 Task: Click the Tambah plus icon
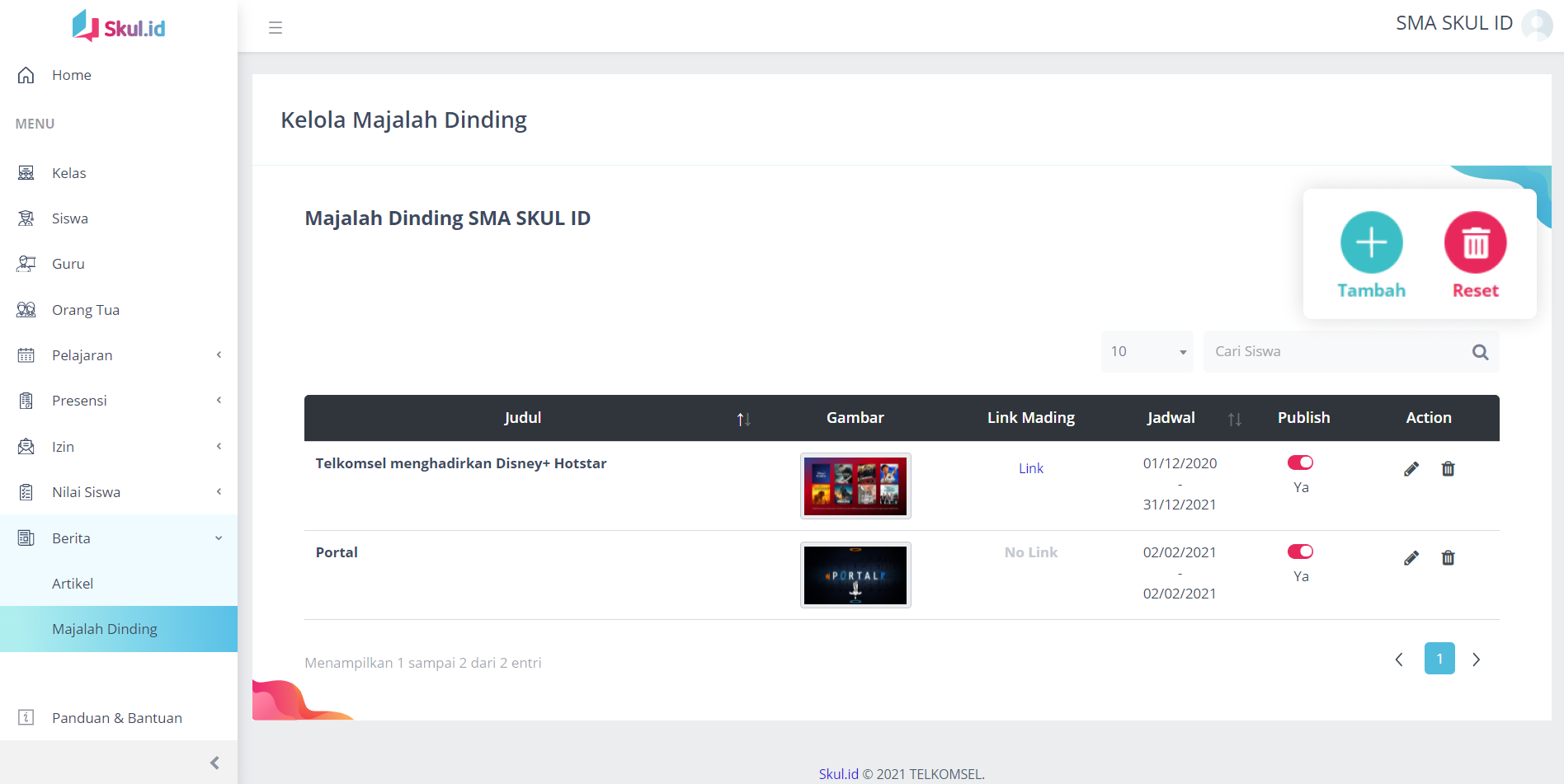(x=1371, y=242)
